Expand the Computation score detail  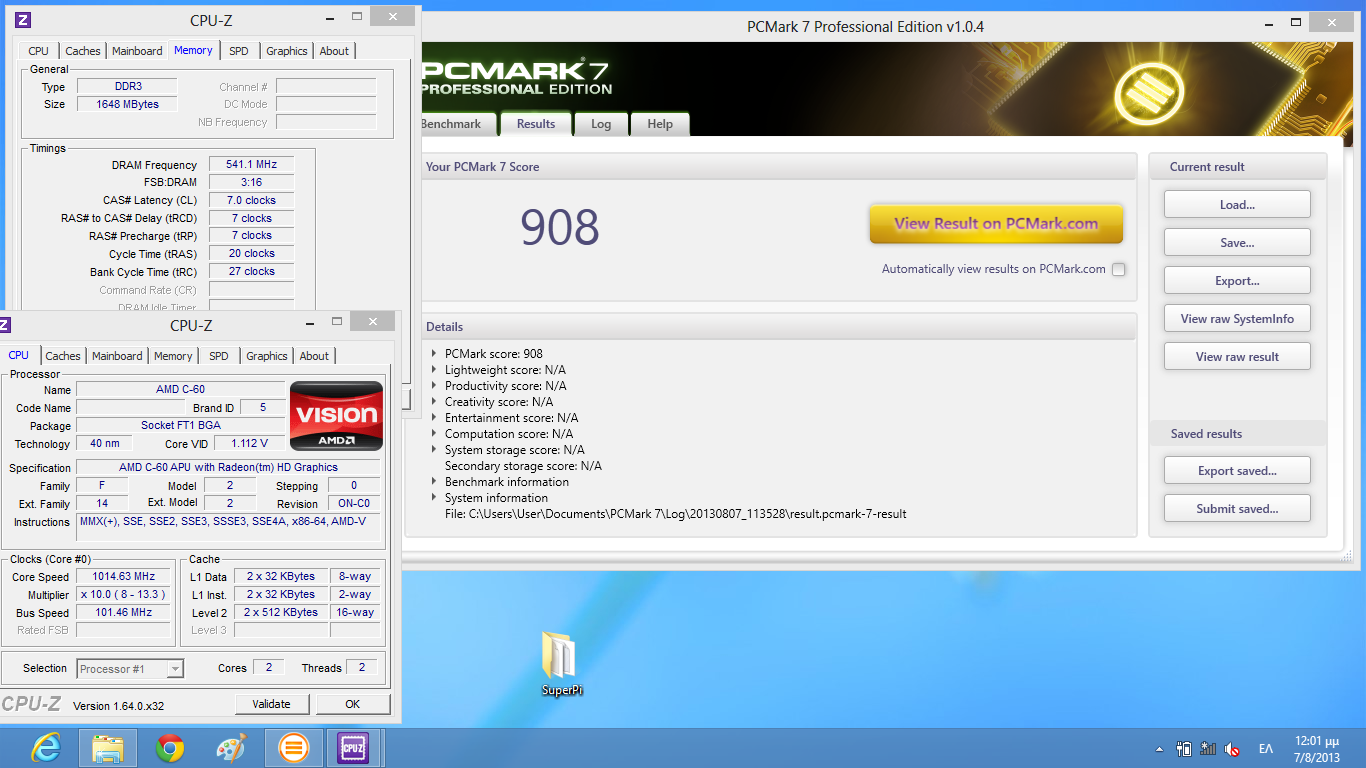434,433
